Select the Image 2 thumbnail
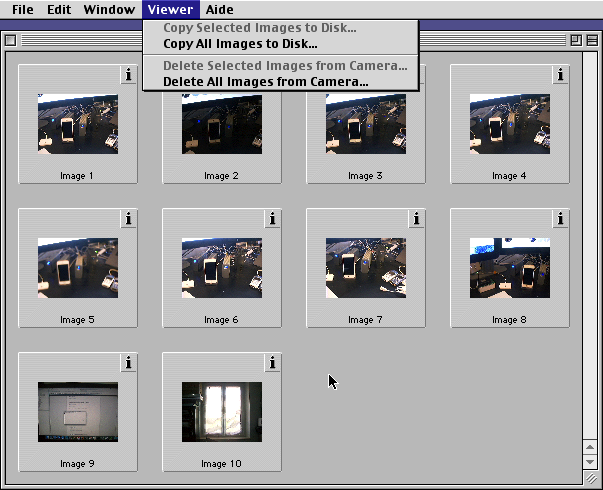This screenshot has width=603, height=490. coord(222,124)
